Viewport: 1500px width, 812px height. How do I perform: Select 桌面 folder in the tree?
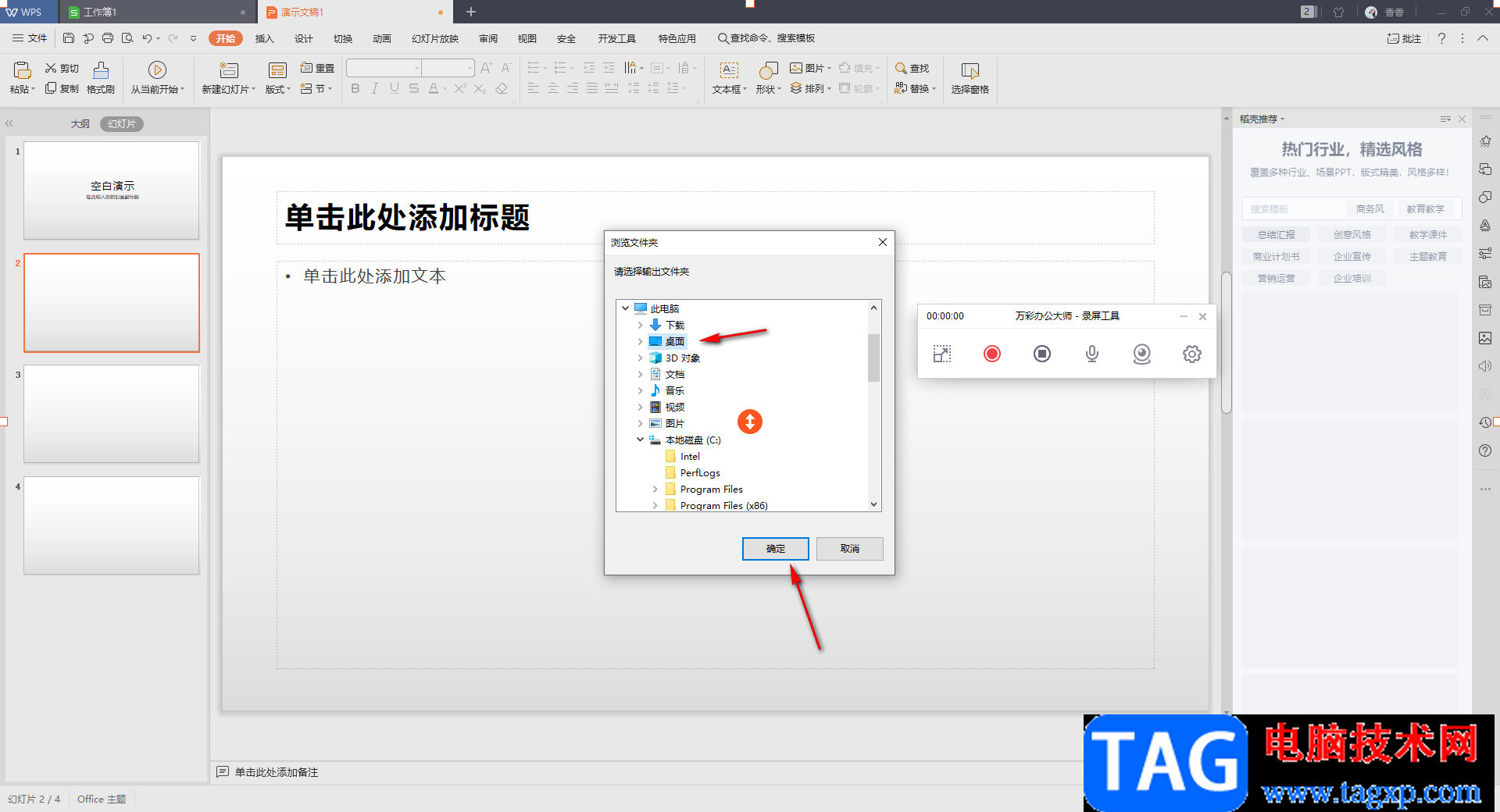tap(675, 342)
